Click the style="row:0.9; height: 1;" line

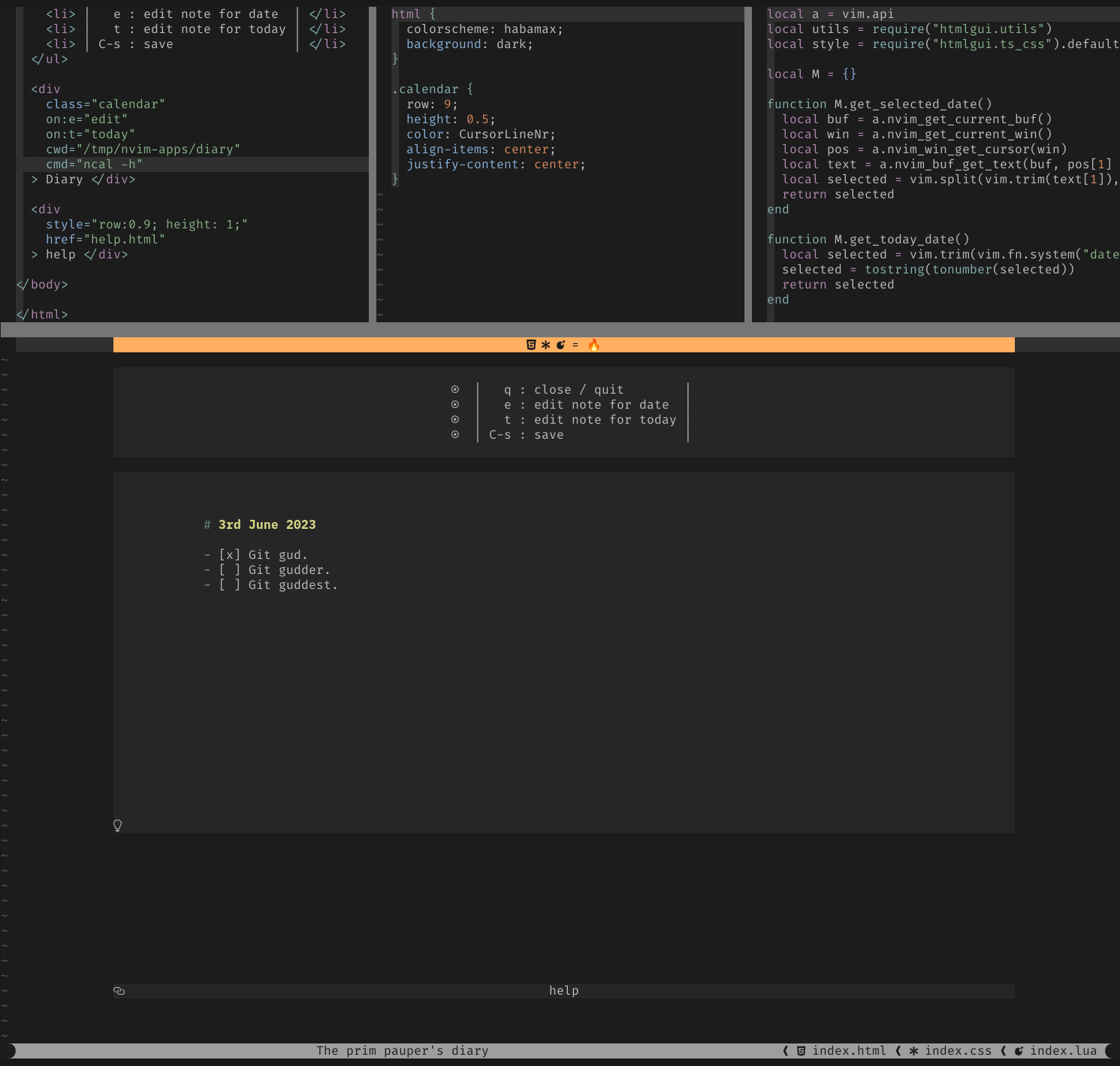pos(147,225)
